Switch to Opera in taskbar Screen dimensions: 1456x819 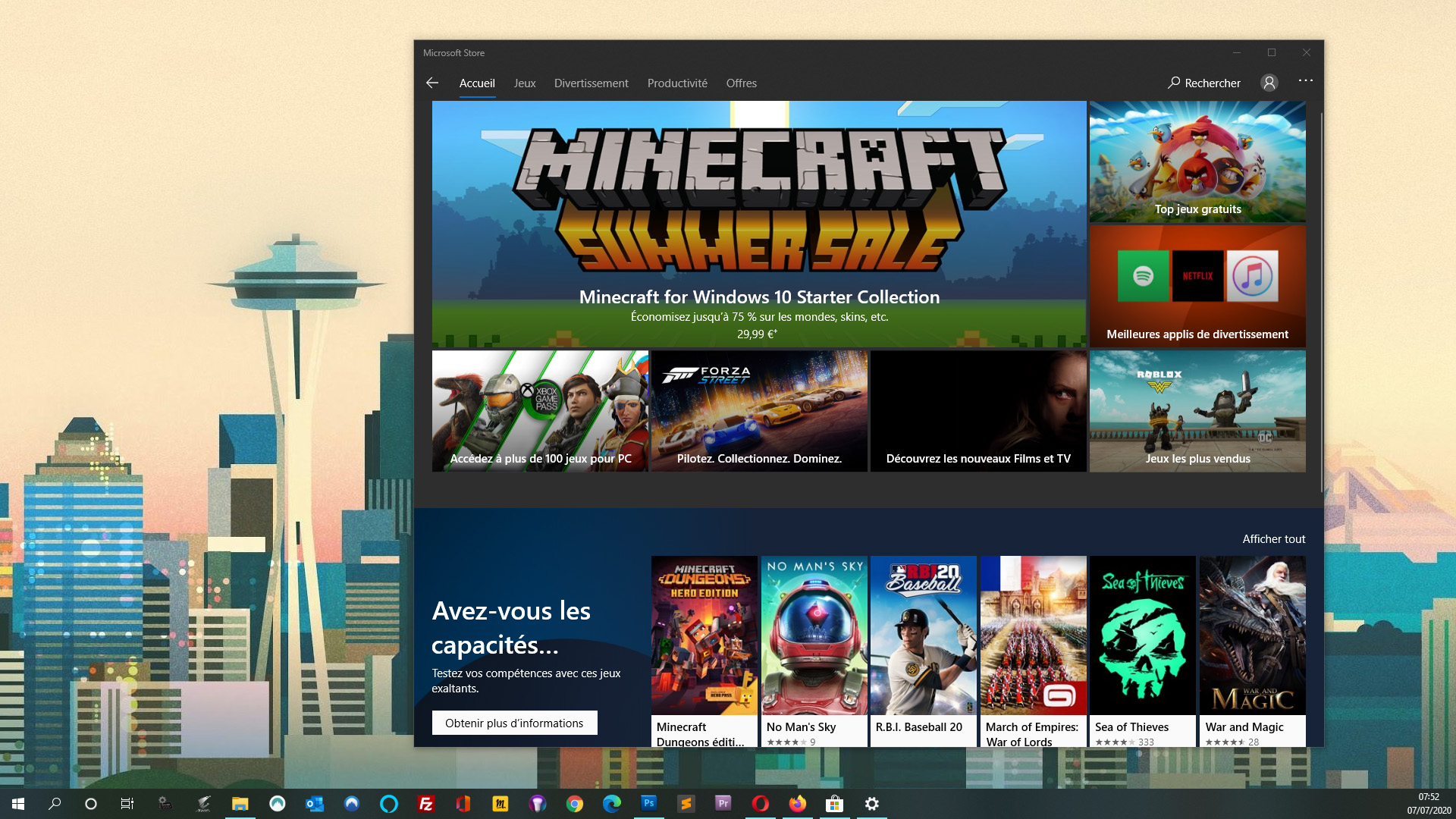(x=760, y=804)
